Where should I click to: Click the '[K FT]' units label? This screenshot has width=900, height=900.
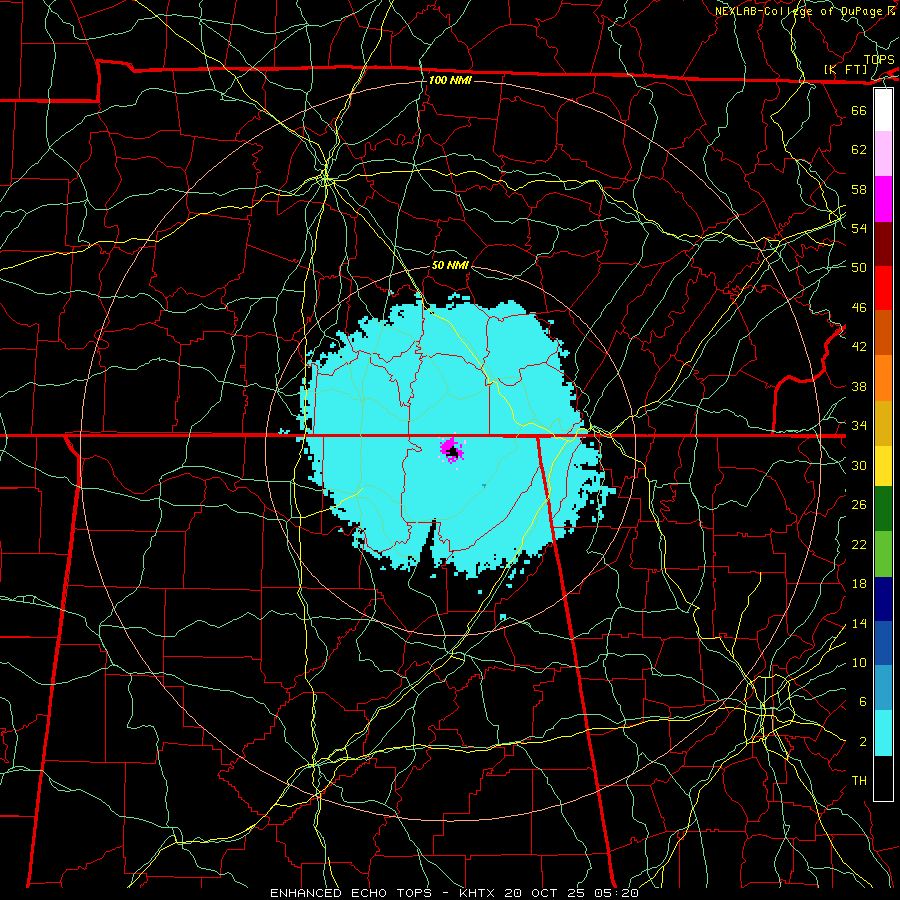point(847,69)
